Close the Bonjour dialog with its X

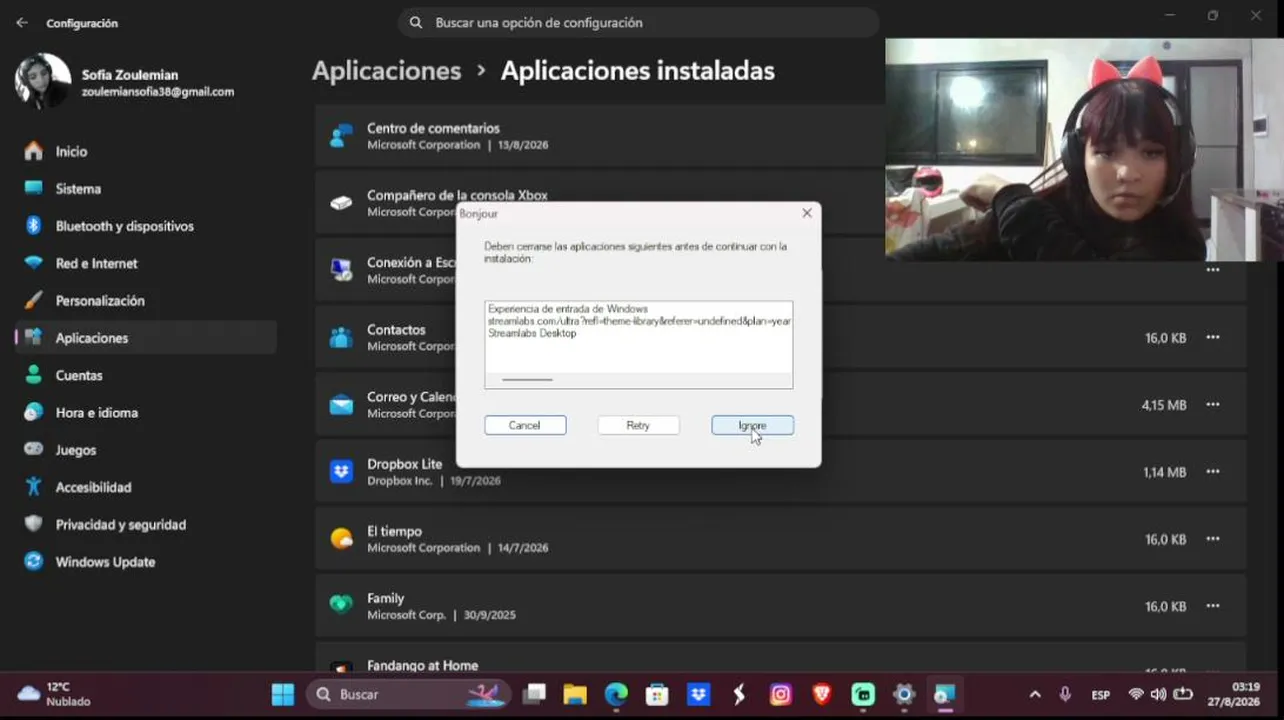click(807, 213)
